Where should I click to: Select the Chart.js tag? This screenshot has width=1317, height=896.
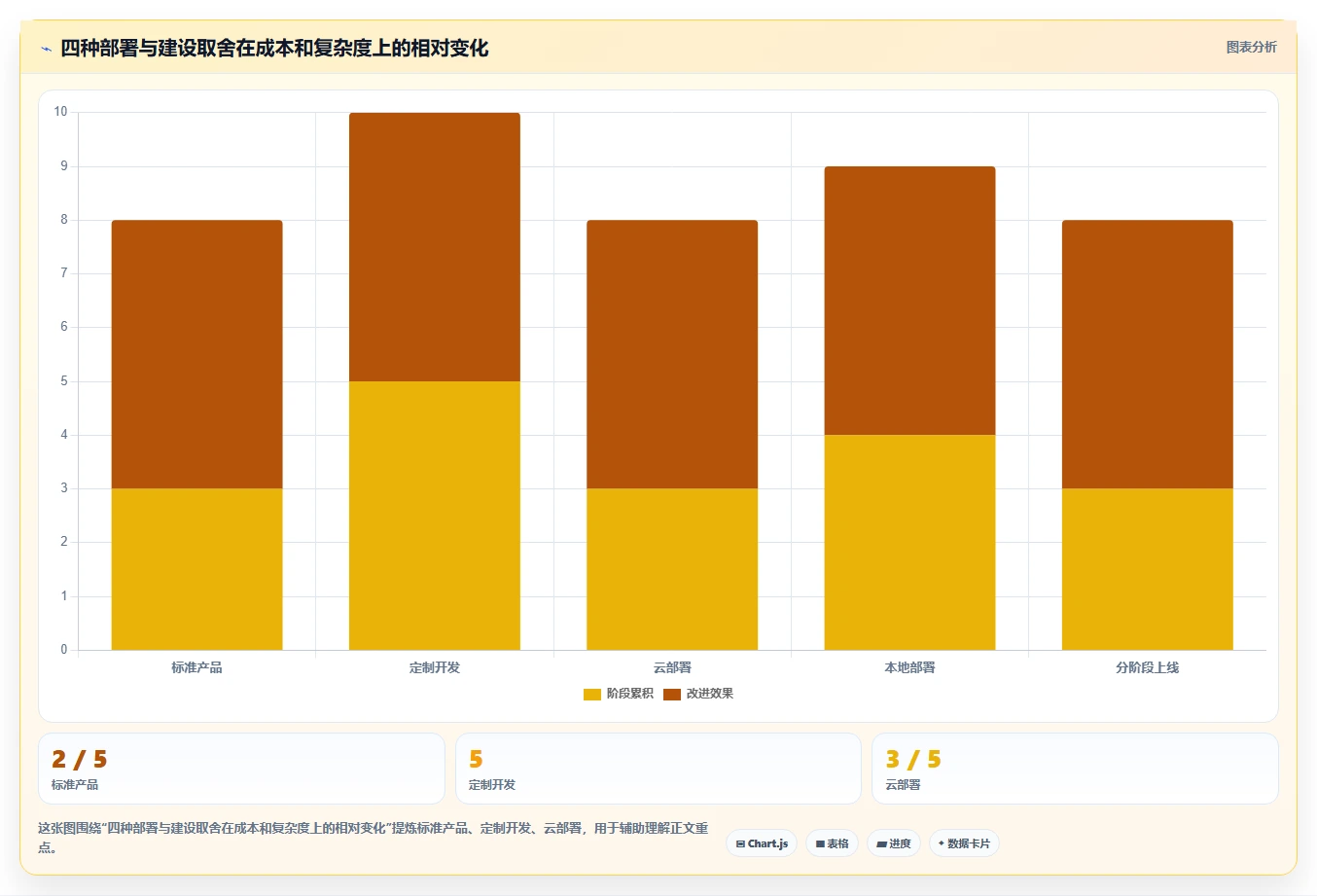762,843
